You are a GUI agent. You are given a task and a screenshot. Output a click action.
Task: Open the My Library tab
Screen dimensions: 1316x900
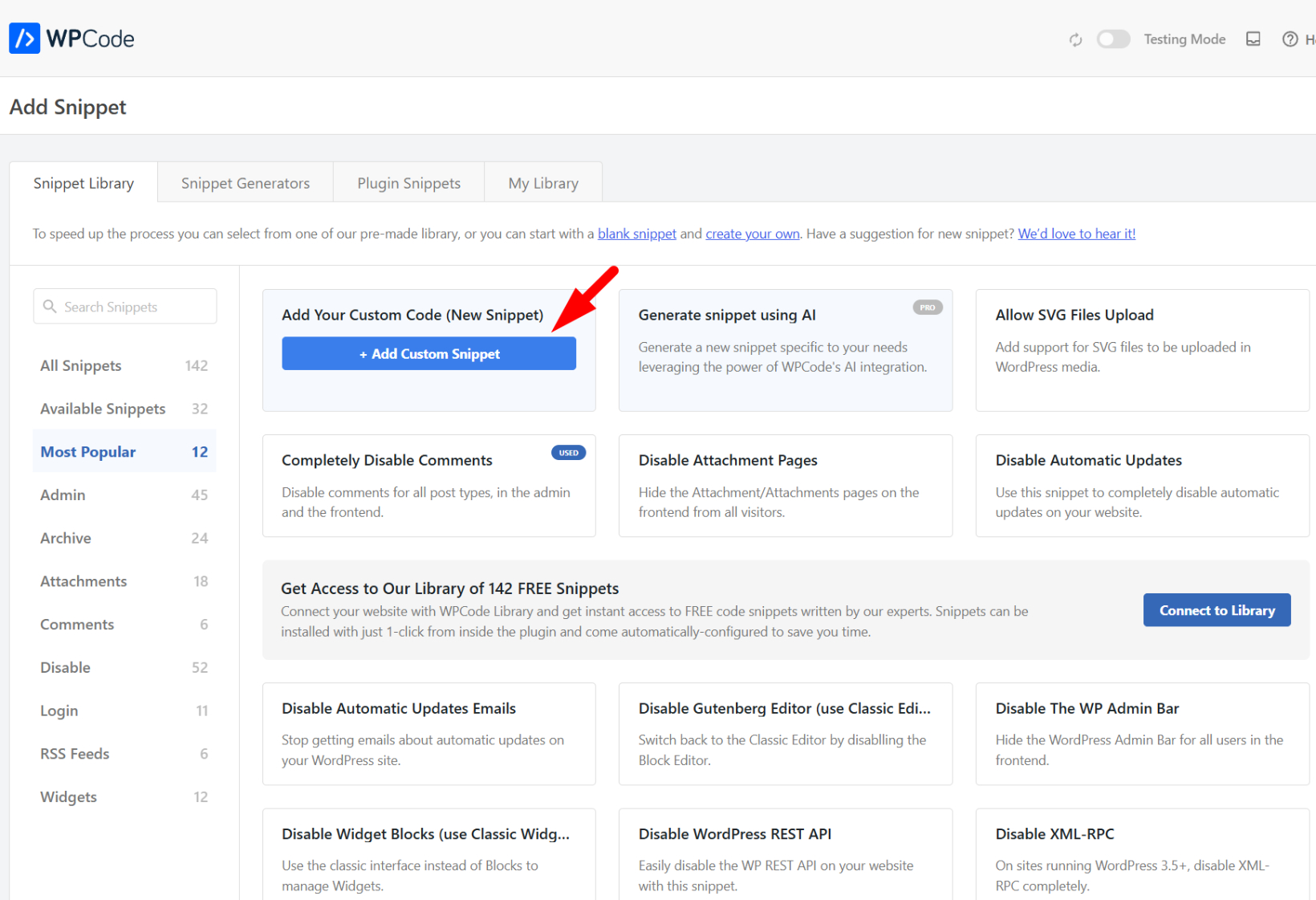(543, 183)
